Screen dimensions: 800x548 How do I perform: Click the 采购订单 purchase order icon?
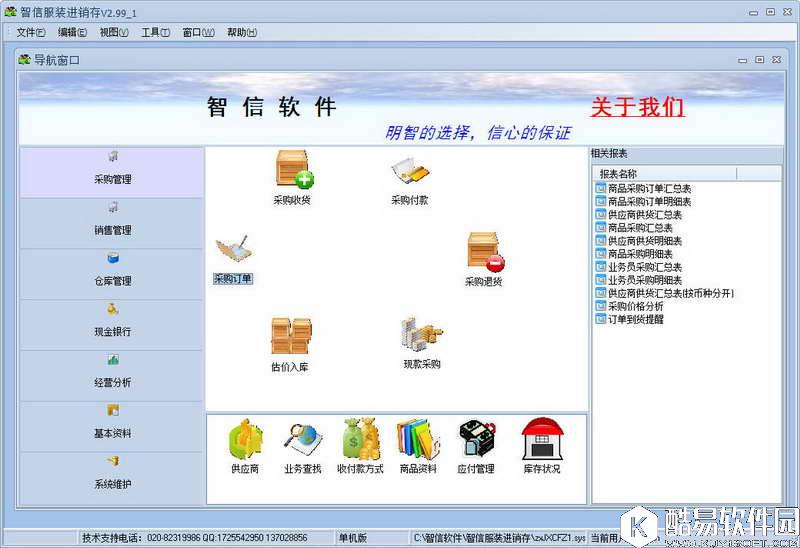(x=233, y=249)
